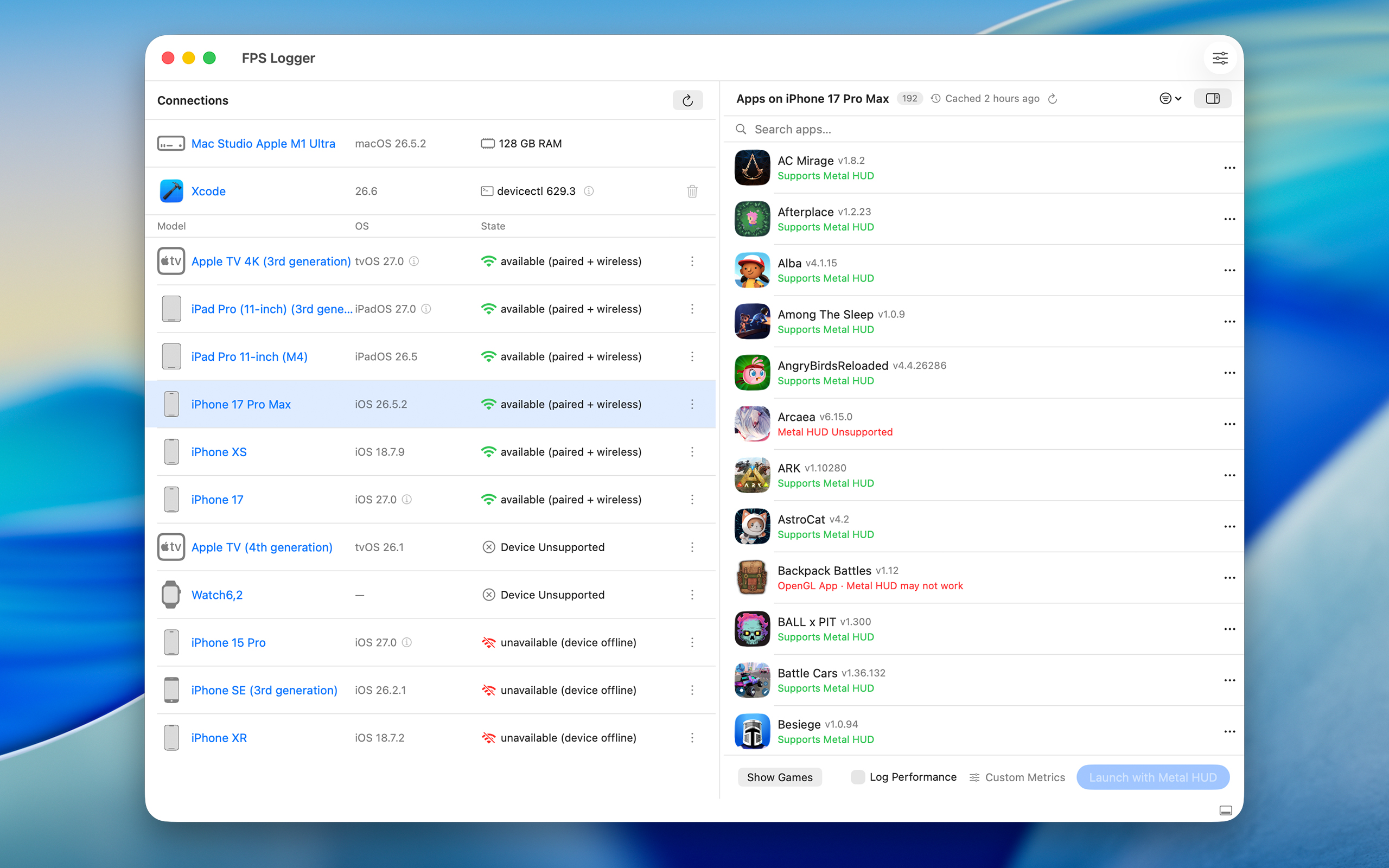
Task: Click Apple TV (4th generation) tv icon
Action: point(171,547)
